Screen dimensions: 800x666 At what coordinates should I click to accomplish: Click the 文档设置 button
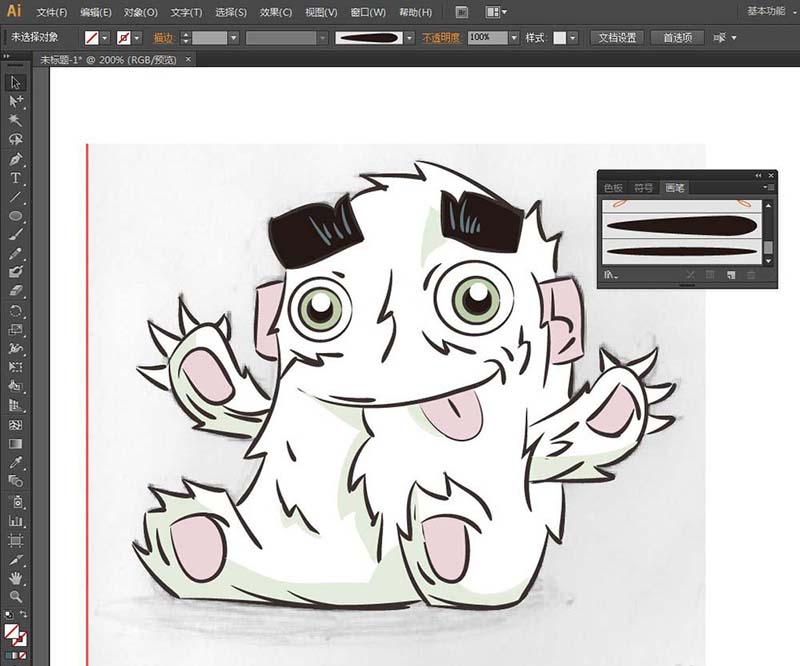coord(617,38)
